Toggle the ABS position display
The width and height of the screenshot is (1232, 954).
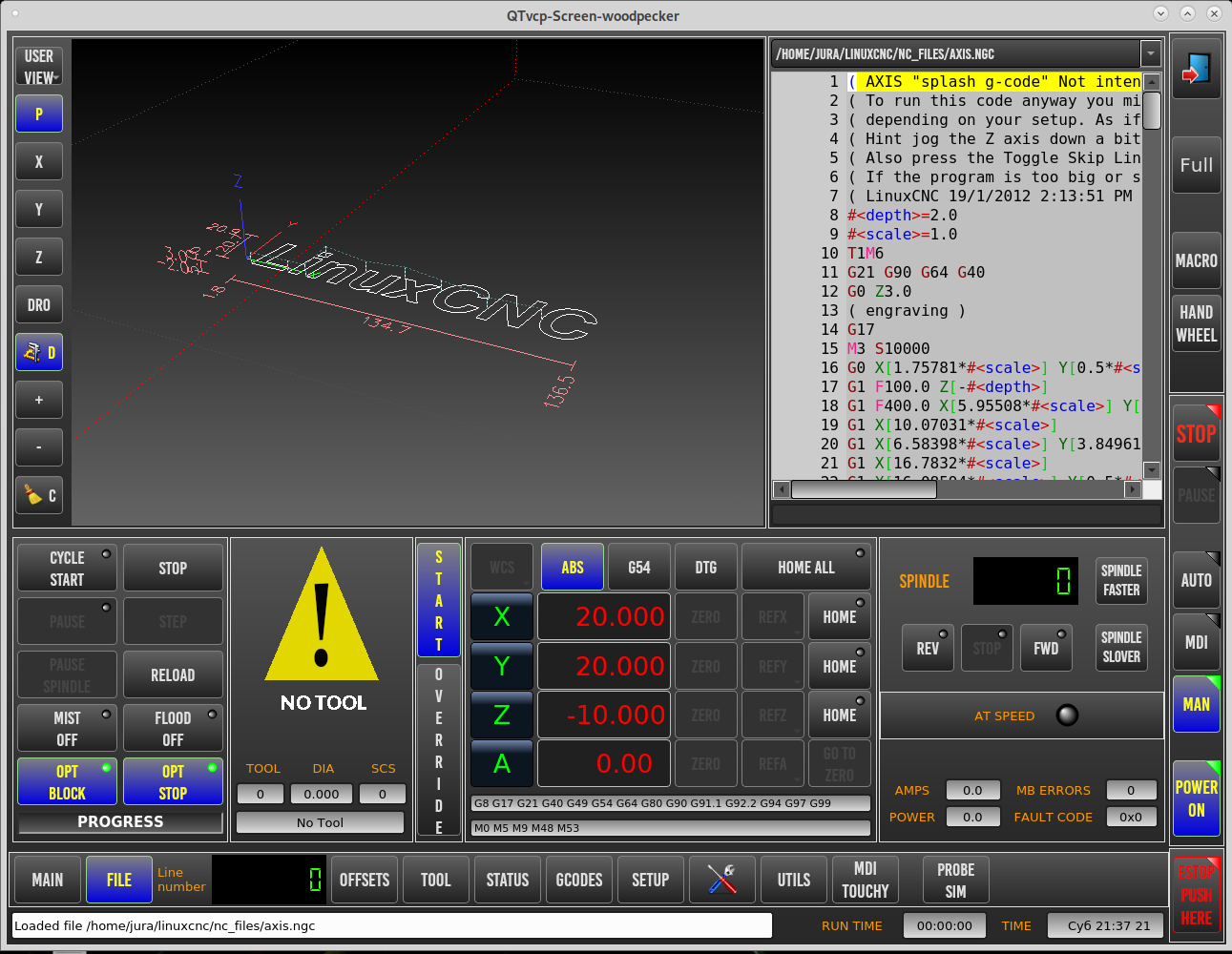[573, 568]
